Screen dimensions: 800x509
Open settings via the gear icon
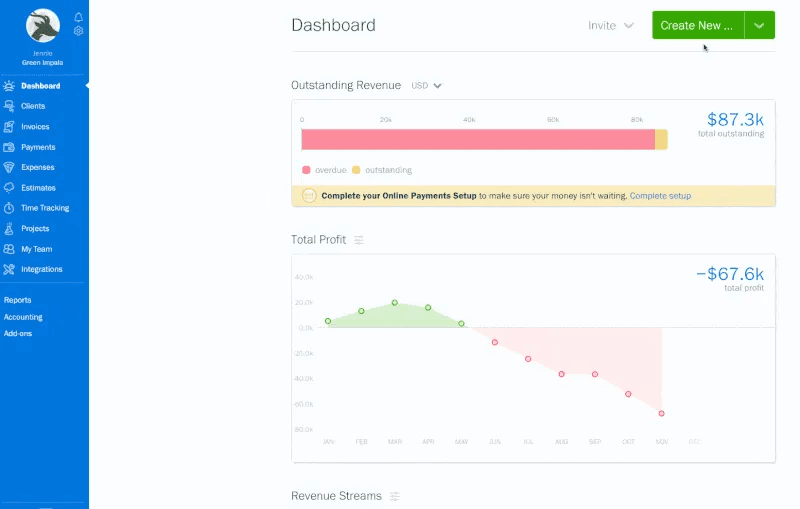click(x=79, y=31)
